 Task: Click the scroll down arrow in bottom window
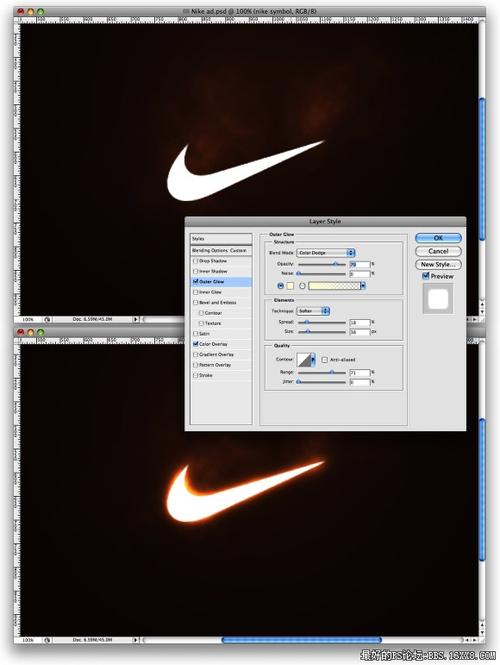pos(482,632)
